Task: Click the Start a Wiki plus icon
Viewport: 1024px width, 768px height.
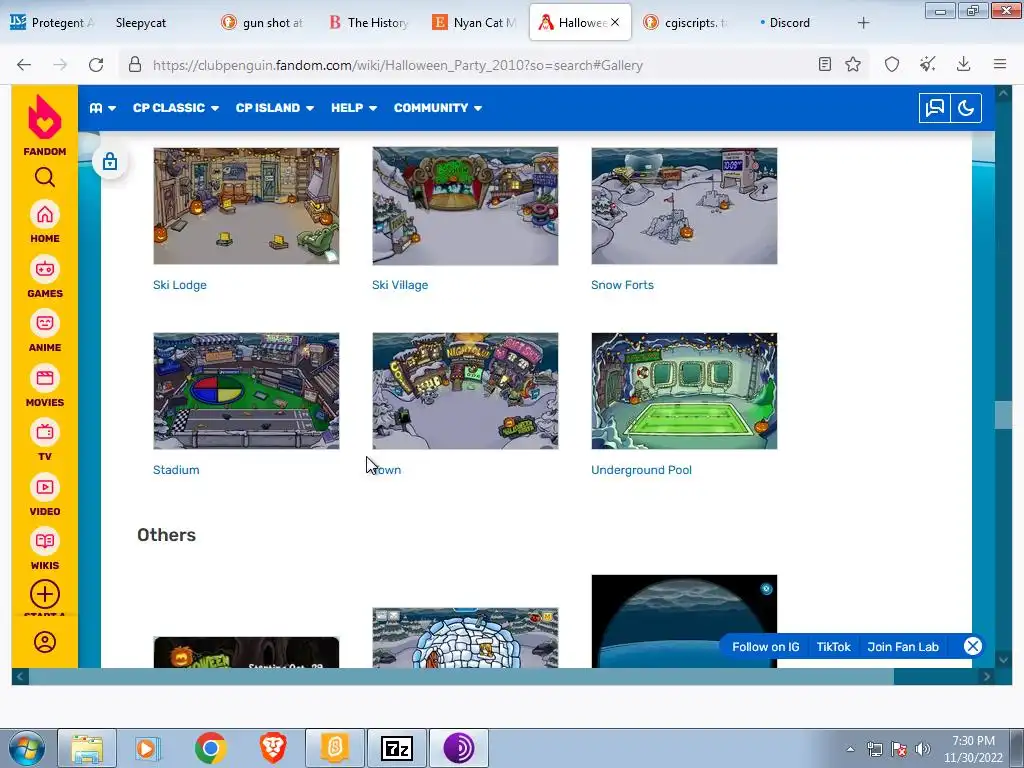Action: (44, 594)
